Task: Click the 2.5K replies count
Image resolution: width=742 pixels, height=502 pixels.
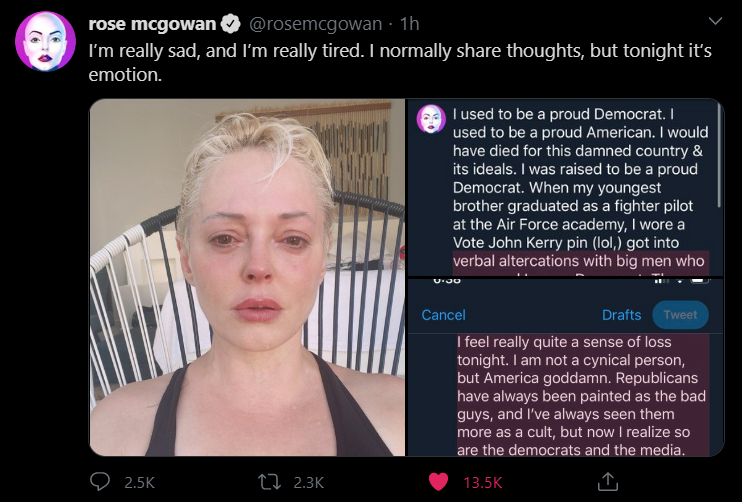Action: (139, 482)
